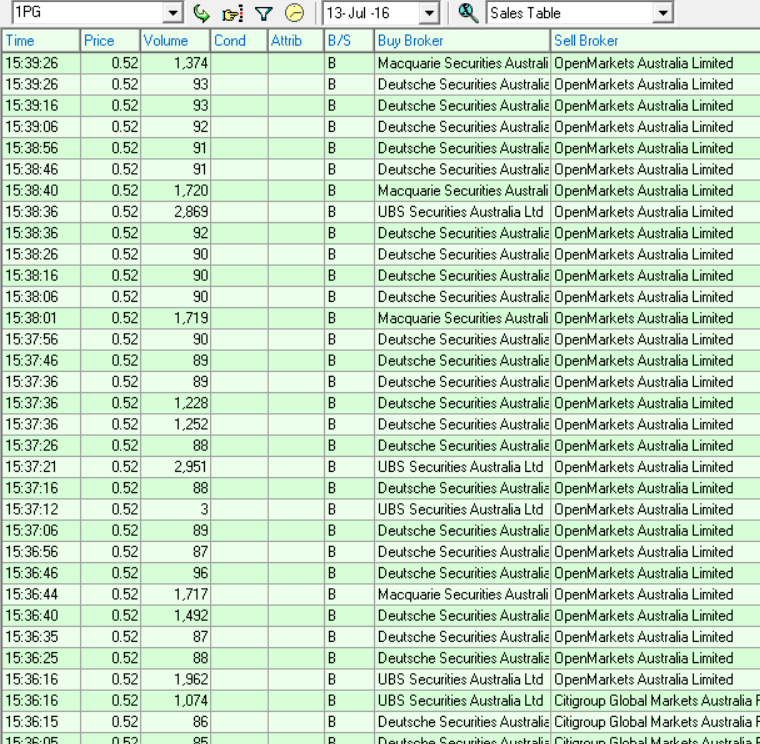Select the volume cell 96
The width and height of the screenshot is (760, 744).
(x=175, y=573)
